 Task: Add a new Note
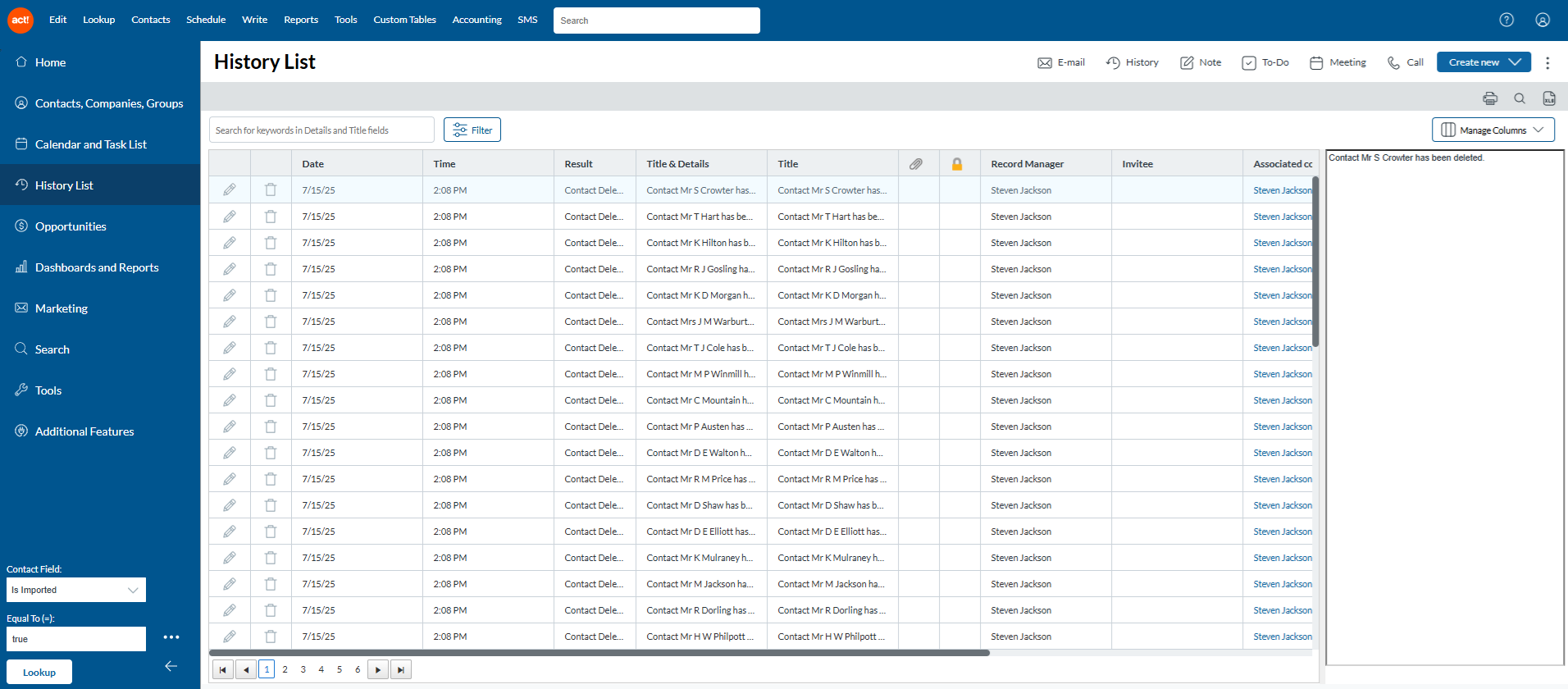coord(1201,62)
